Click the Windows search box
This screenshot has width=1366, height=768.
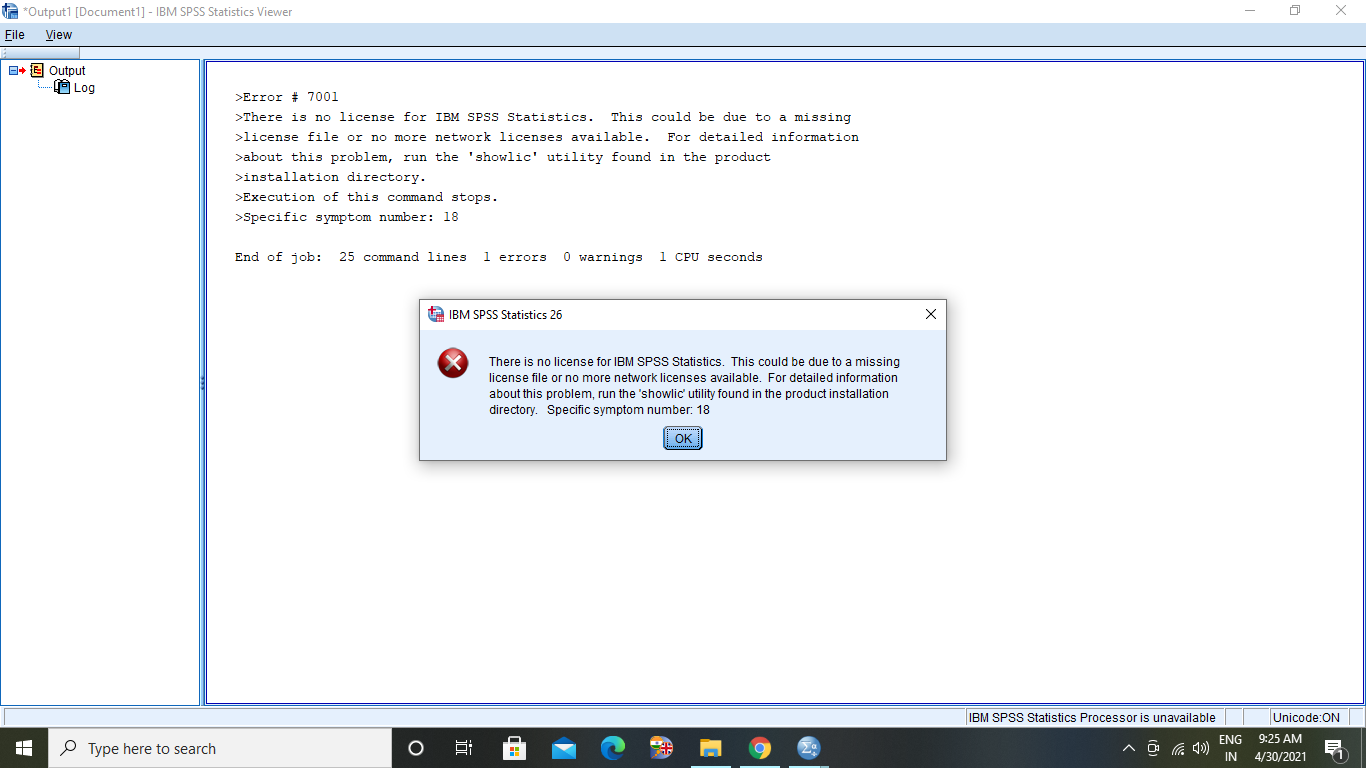[220, 748]
